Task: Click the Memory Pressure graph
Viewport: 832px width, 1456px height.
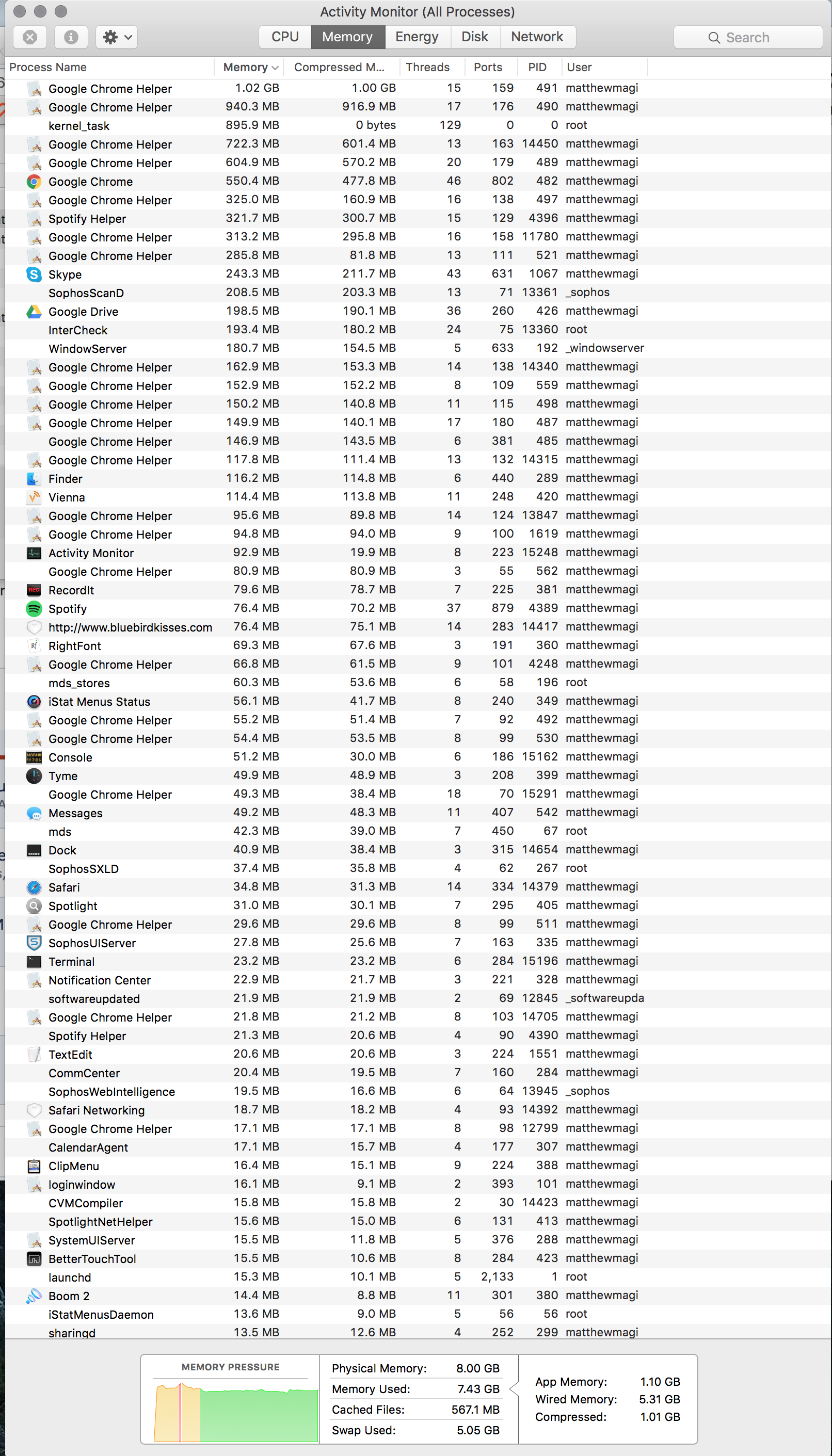Action: (235, 1412)
